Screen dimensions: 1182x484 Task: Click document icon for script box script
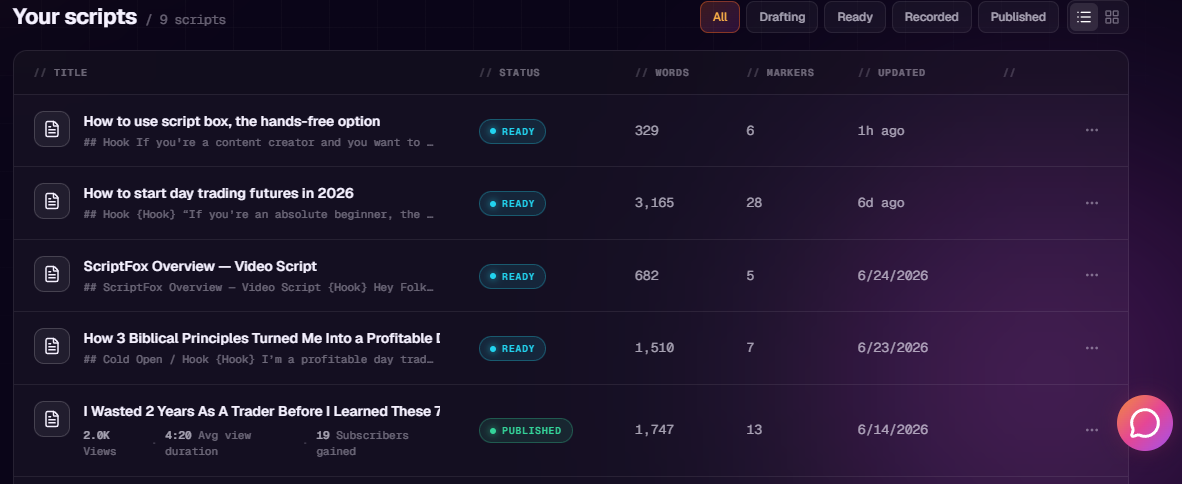(52, 129)
